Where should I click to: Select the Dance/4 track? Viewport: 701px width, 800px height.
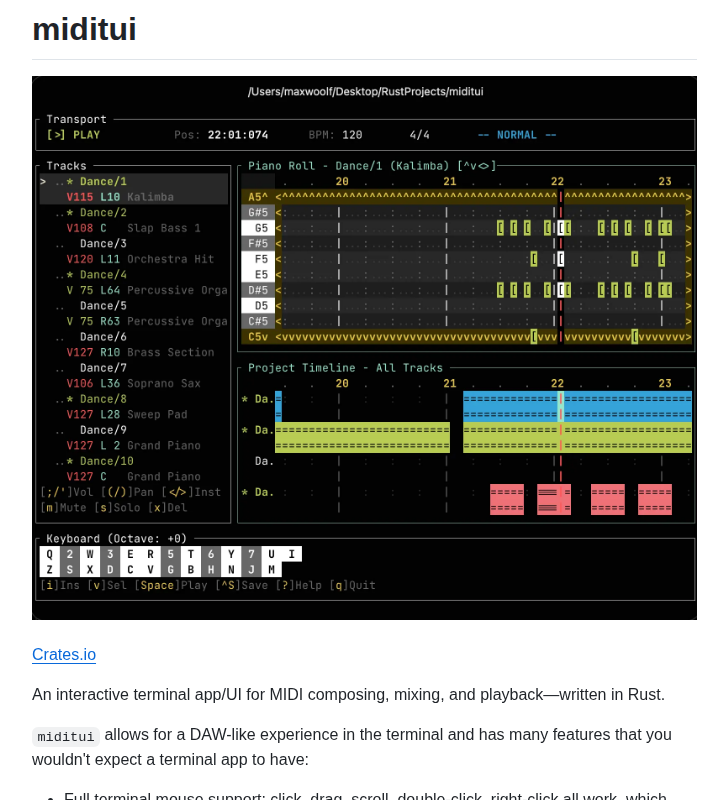click(x=103, y=275)
